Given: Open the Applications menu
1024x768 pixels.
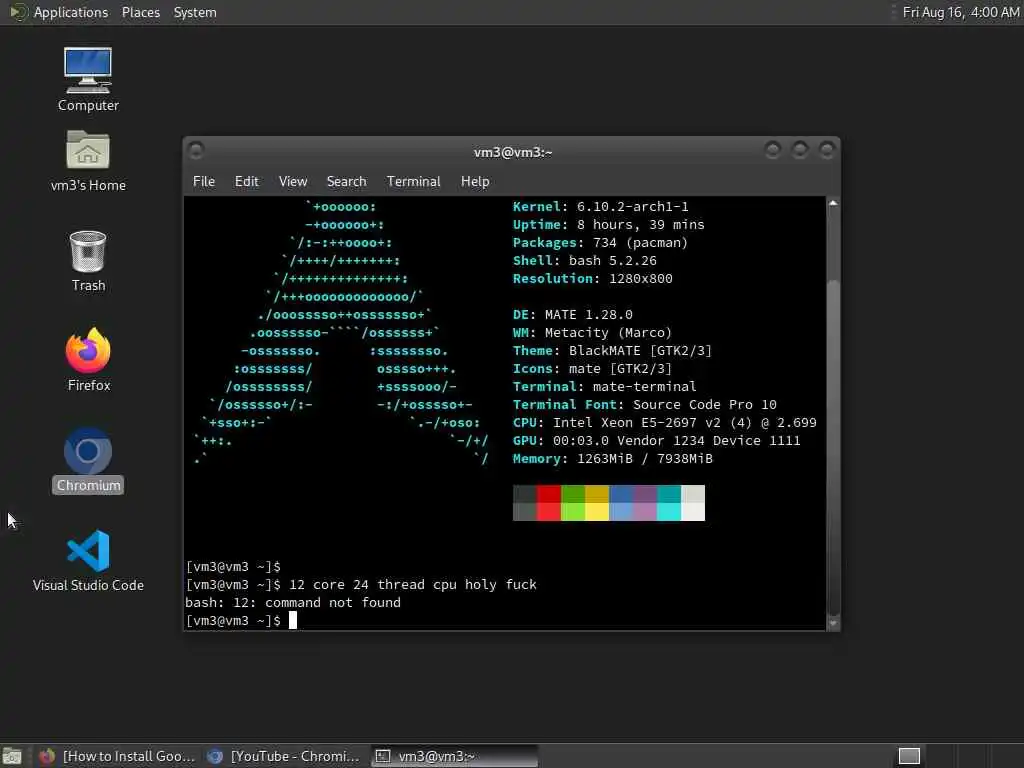Looking at the screenshot, I should (71, 12).
